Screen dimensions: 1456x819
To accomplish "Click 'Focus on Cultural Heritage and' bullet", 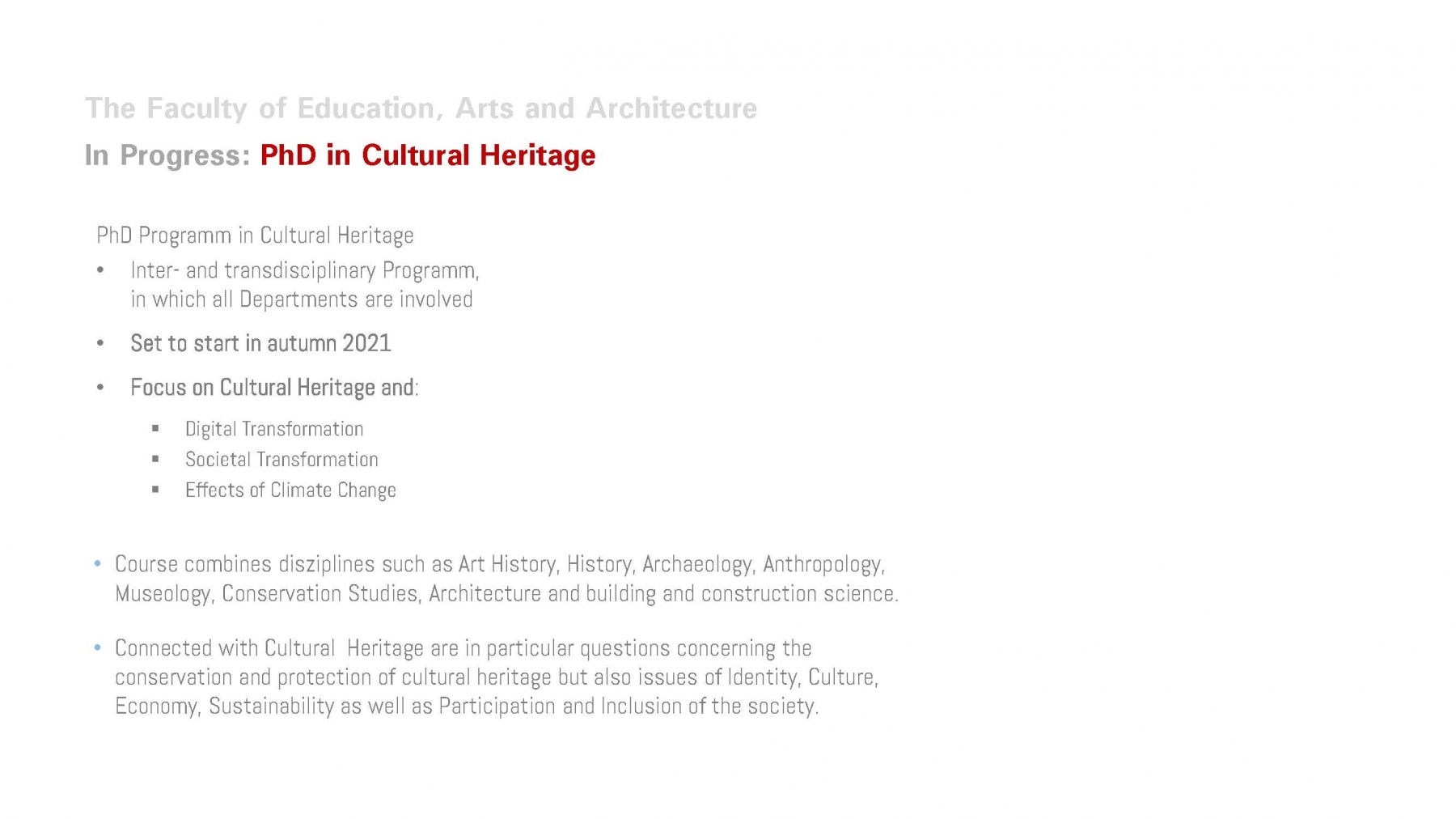I will [274, 388].
